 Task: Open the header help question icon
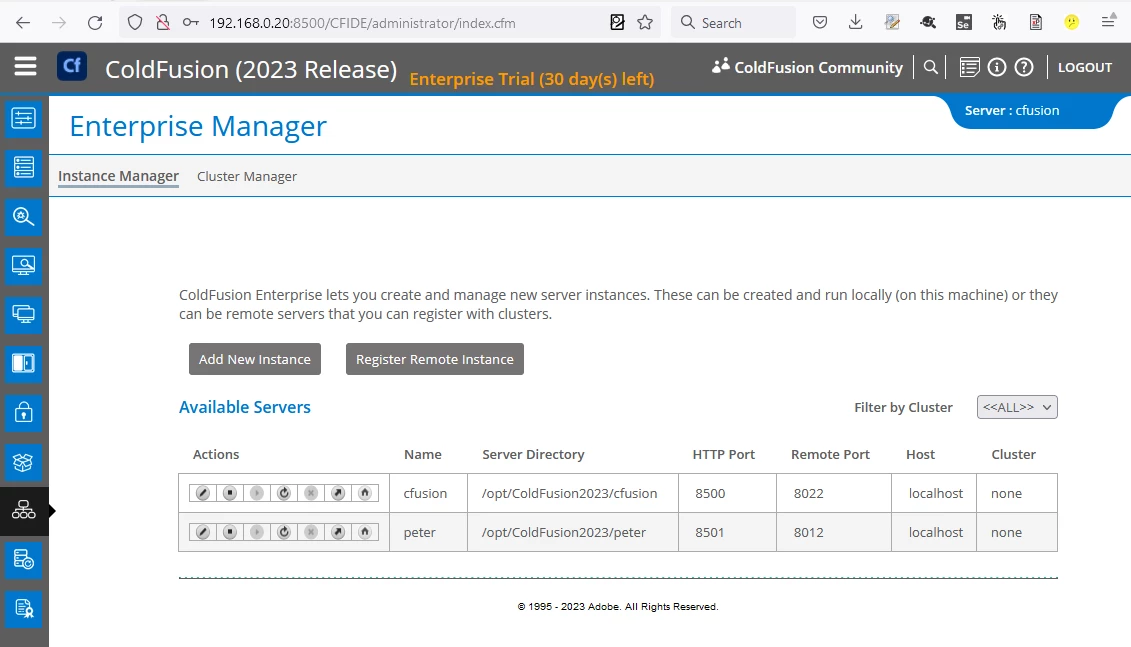(x=1024, y=67)
